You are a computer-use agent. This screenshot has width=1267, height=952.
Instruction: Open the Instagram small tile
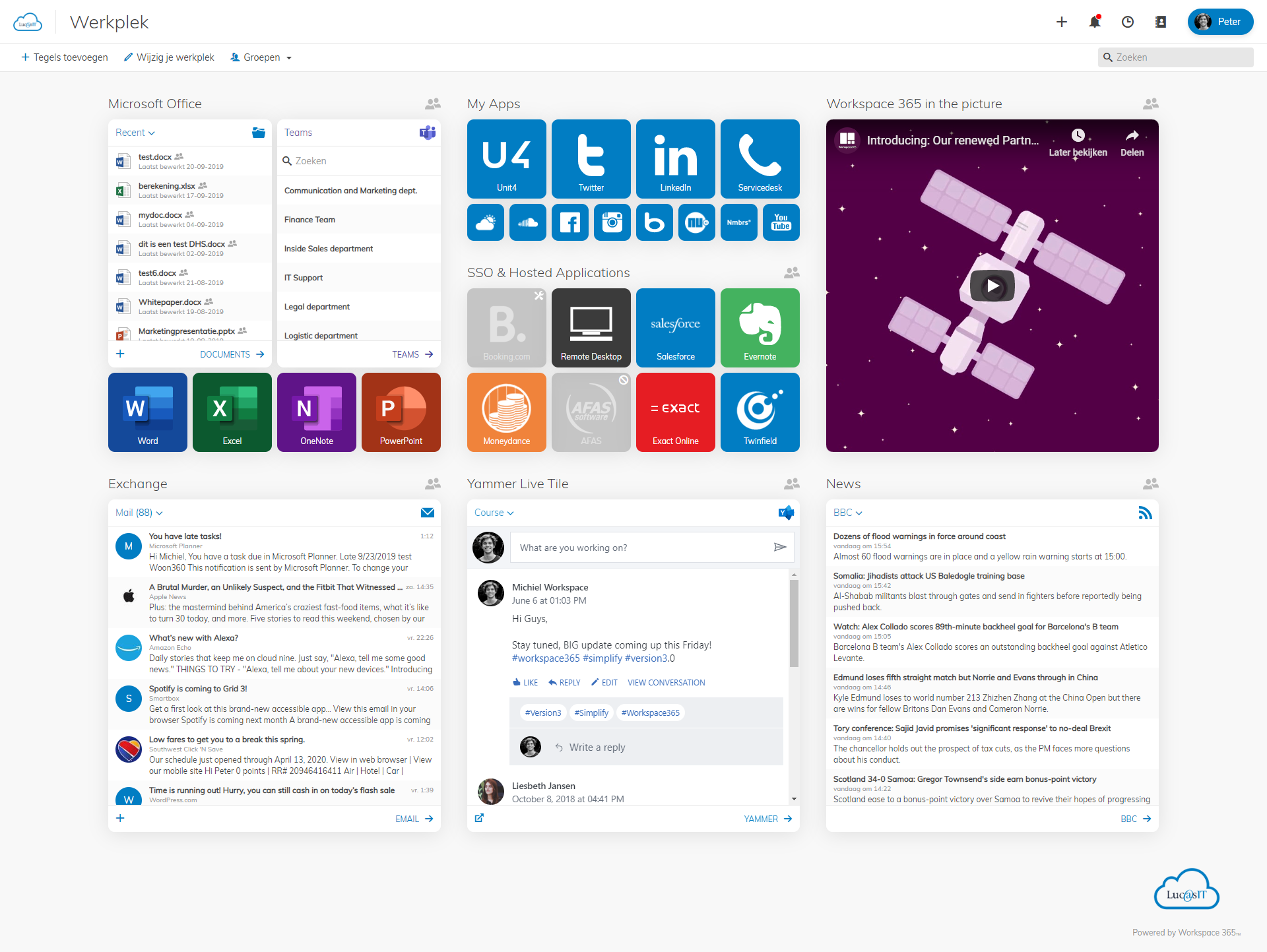[612, 222]
